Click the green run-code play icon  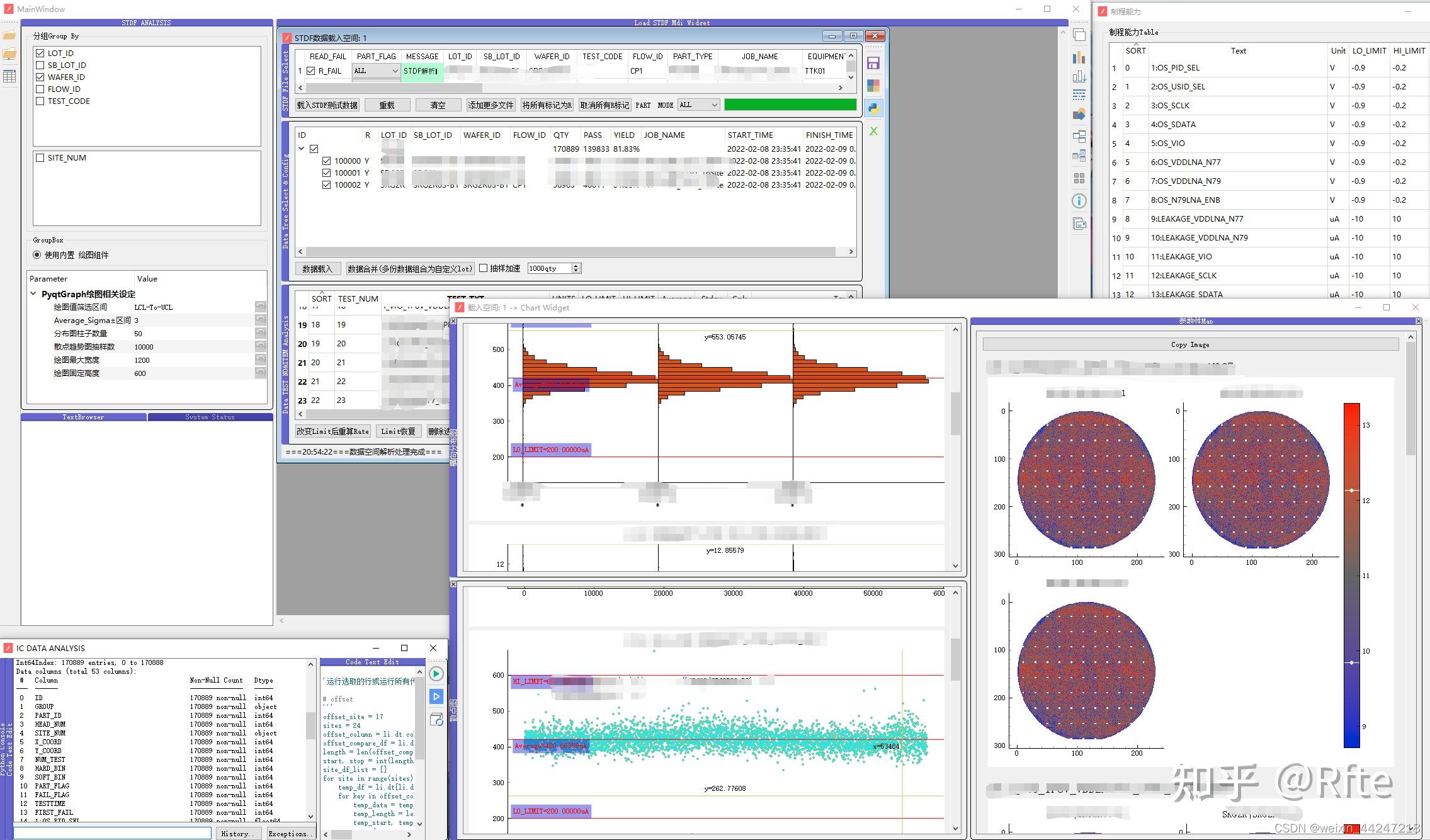tap(436, 674)
